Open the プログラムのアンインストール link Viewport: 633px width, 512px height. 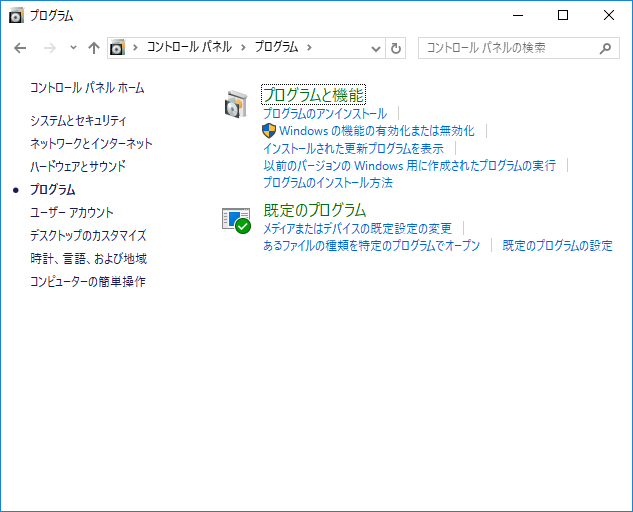coord(324,114)
